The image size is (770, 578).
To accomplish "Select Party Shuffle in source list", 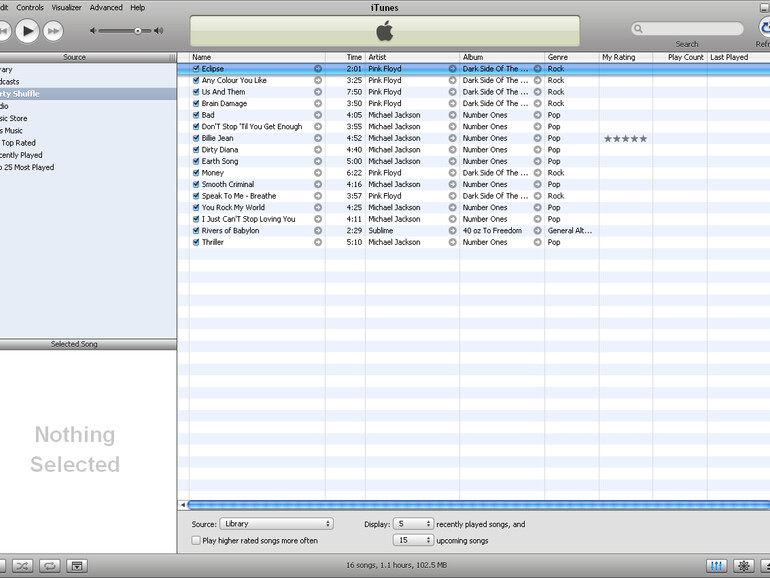I will point(88,94).
